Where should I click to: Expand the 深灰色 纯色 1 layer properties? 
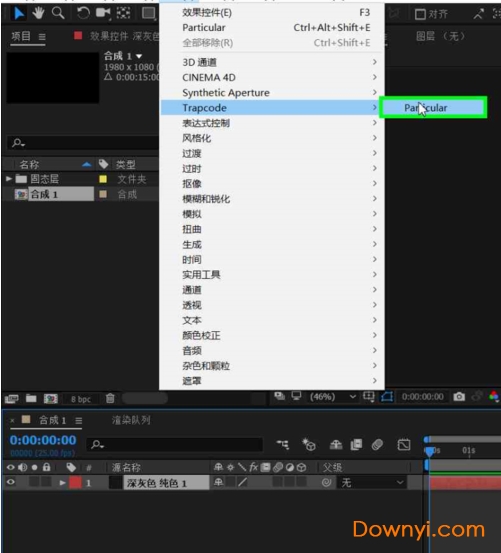point(62,482)
